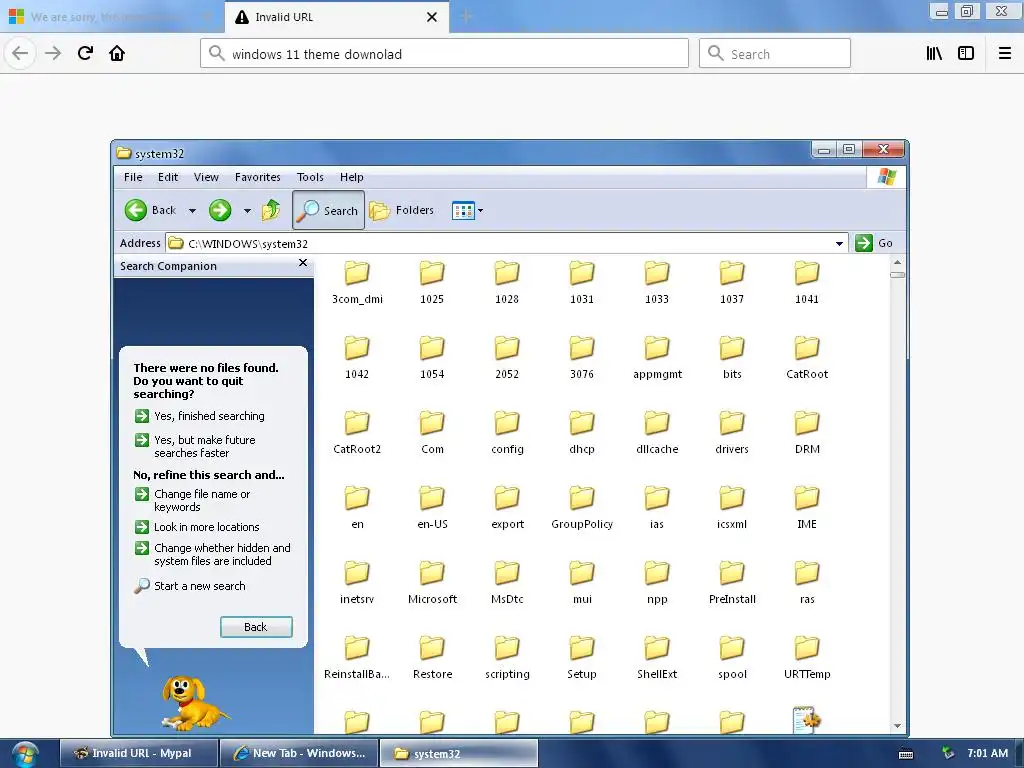Select the config folder
Screen dimensions: 1024x768
tap(507, 434)
